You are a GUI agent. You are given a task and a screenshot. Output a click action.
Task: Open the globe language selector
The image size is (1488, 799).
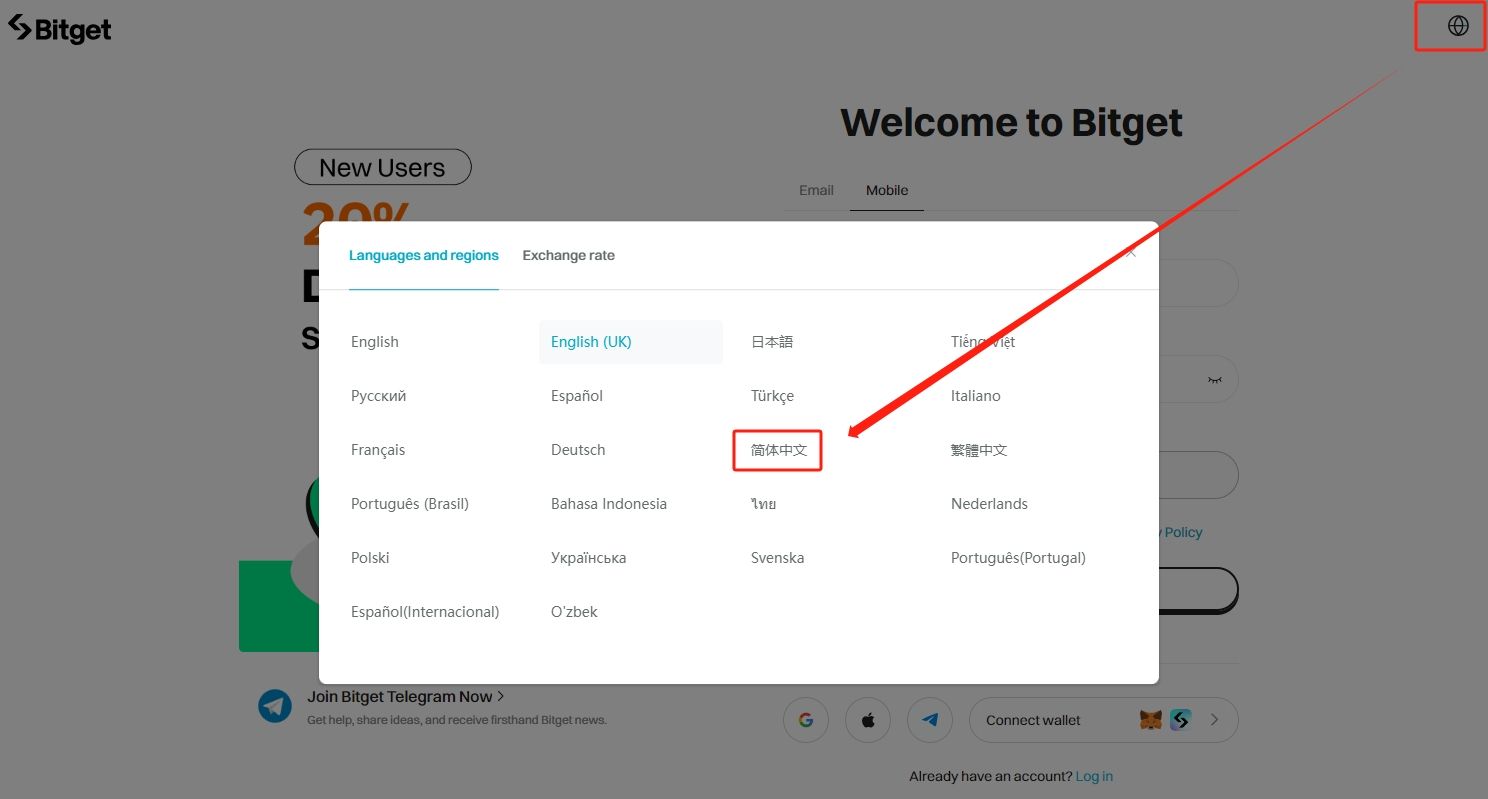[x=1451, y=26]
